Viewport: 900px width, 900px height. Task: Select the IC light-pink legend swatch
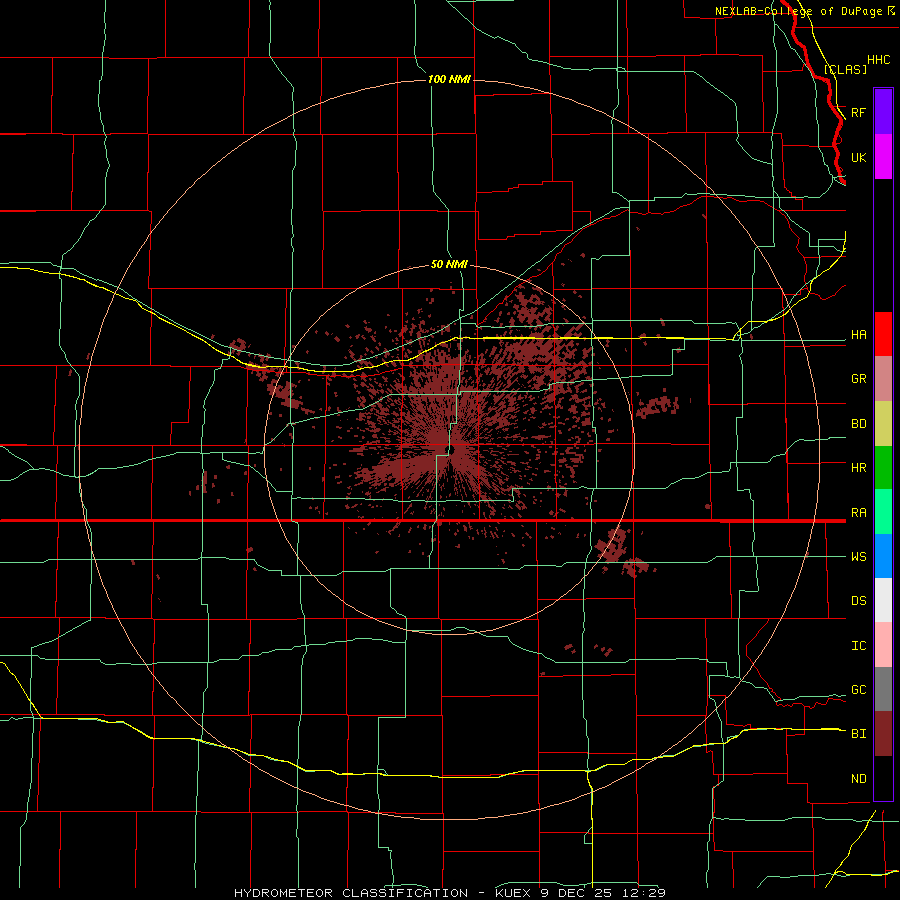pyautogui.click(x=883, y=645)
